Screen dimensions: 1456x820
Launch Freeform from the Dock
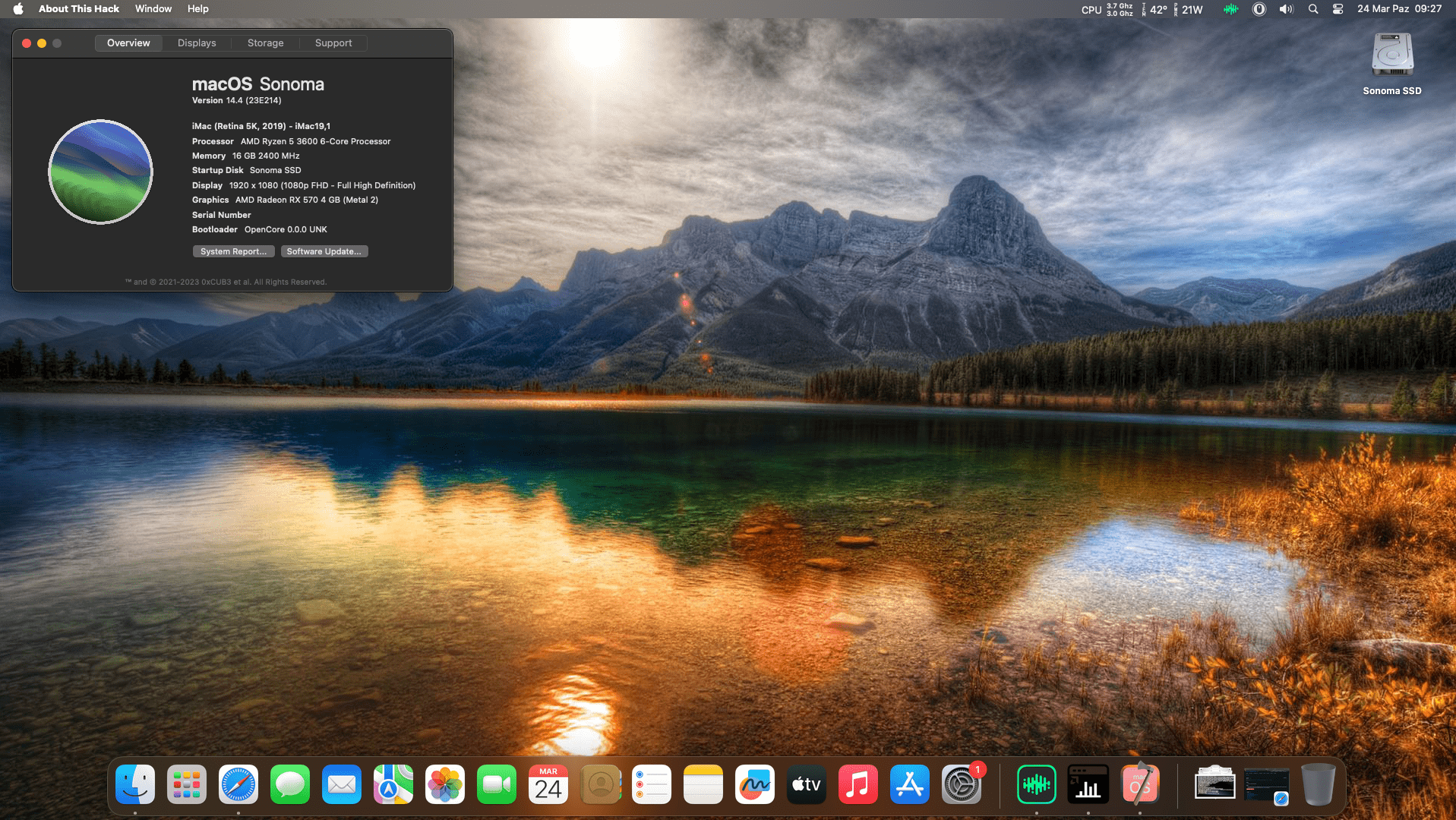point(755,784)
